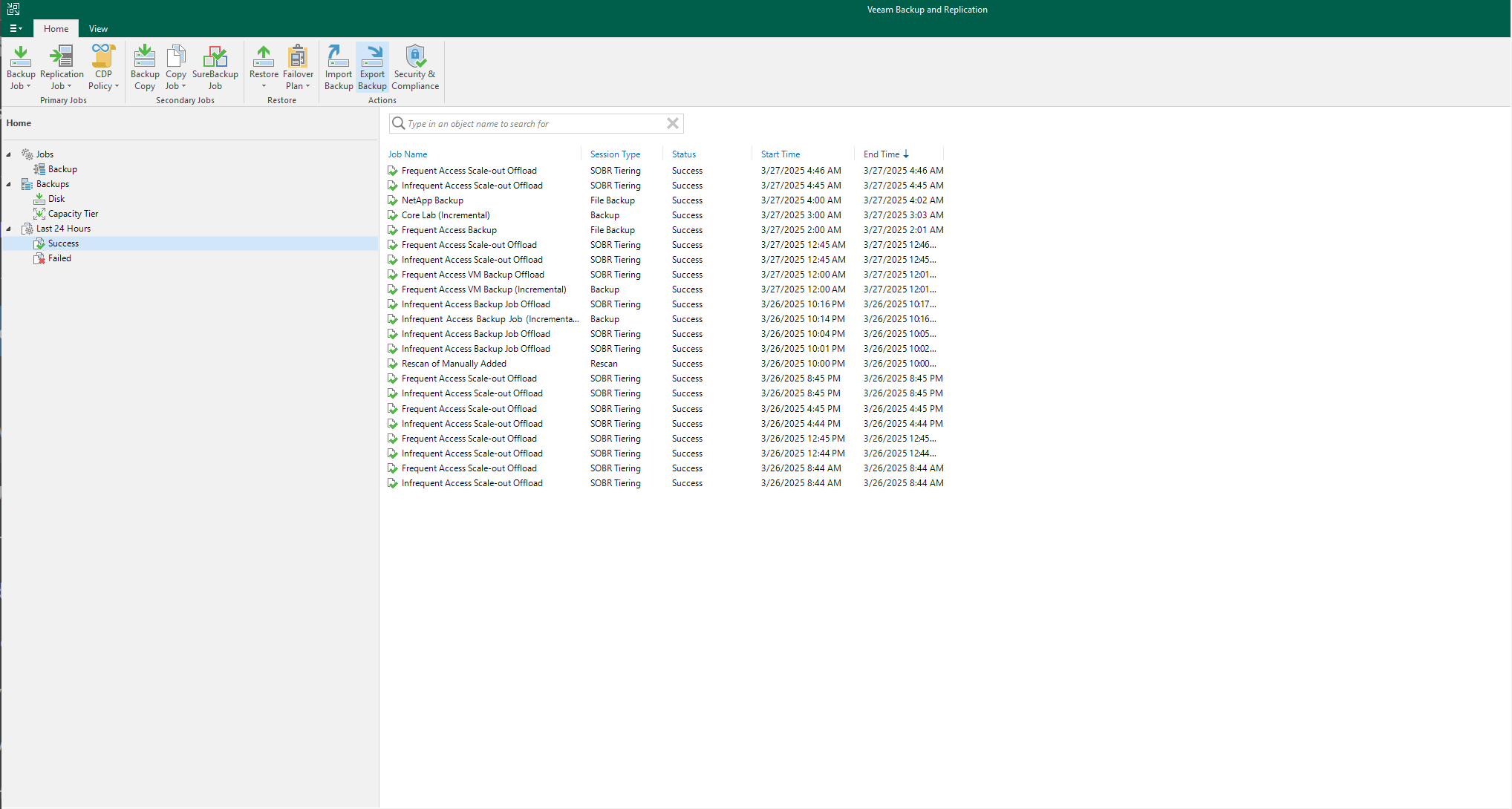Open the Replication Job ribbon button
1512x809 pixels.
click(62, 68)
